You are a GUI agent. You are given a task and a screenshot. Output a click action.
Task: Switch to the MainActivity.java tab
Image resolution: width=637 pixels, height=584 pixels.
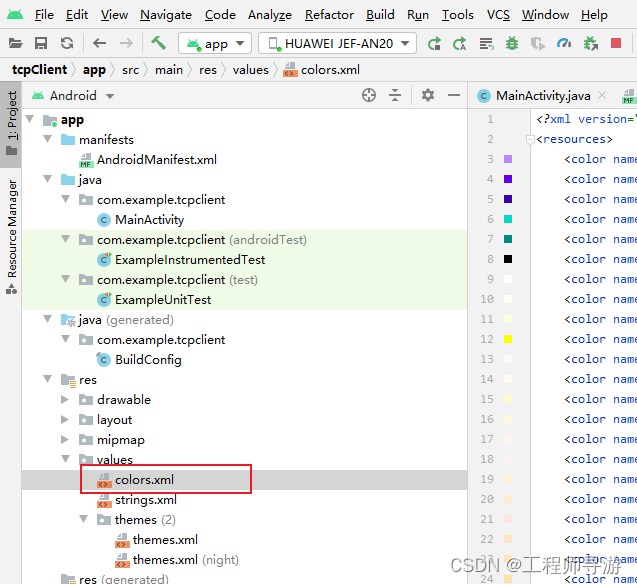[542, 96]
